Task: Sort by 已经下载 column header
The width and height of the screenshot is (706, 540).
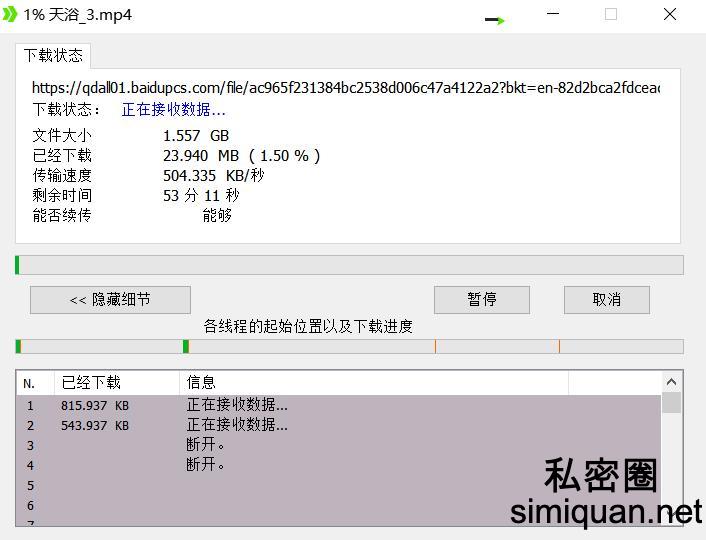Action: [115, 382]
